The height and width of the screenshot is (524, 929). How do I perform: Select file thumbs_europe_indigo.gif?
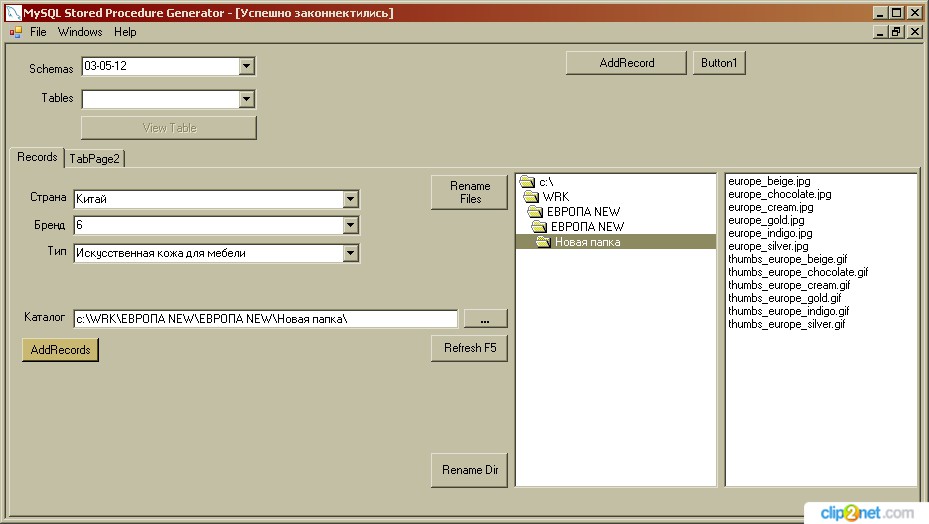click(789, 311)
